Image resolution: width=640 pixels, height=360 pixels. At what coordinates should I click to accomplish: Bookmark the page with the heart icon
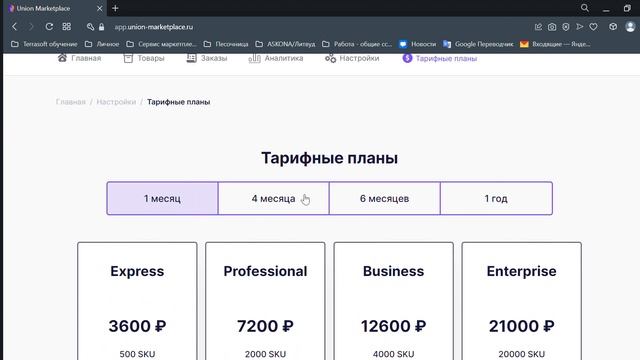[x=593, y=27]
